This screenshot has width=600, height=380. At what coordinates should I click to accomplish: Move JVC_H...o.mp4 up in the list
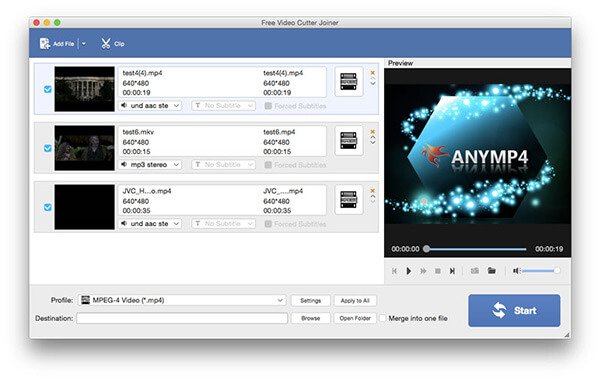pyautogui.click(x=372, y=196)
